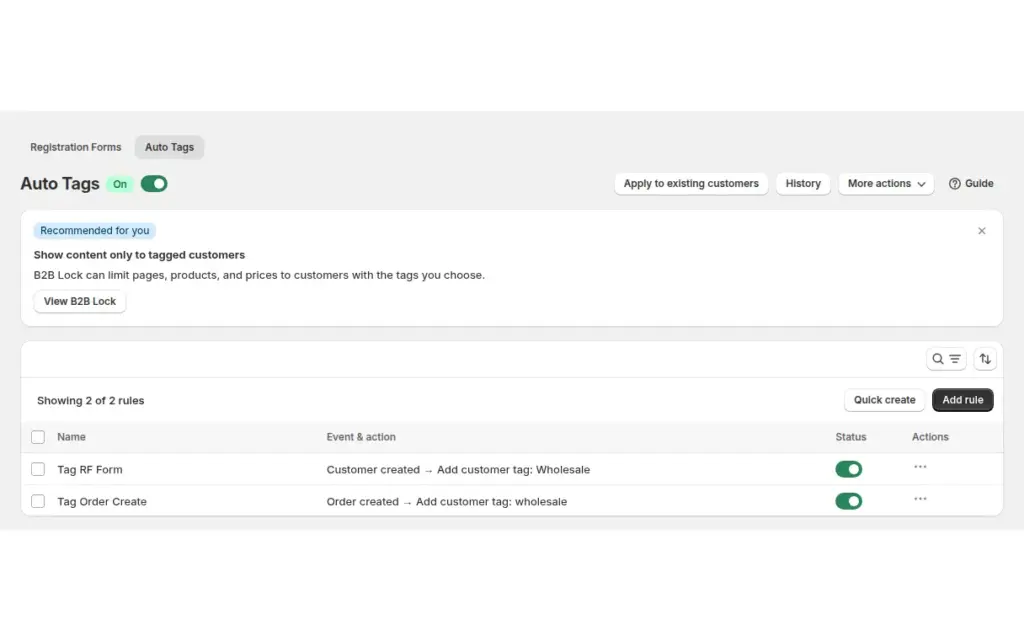The height and width of the screenshot is (641, 1024).
Task: Click 'Showing 2 of 2 rules' text
Action: click(91, 400)
